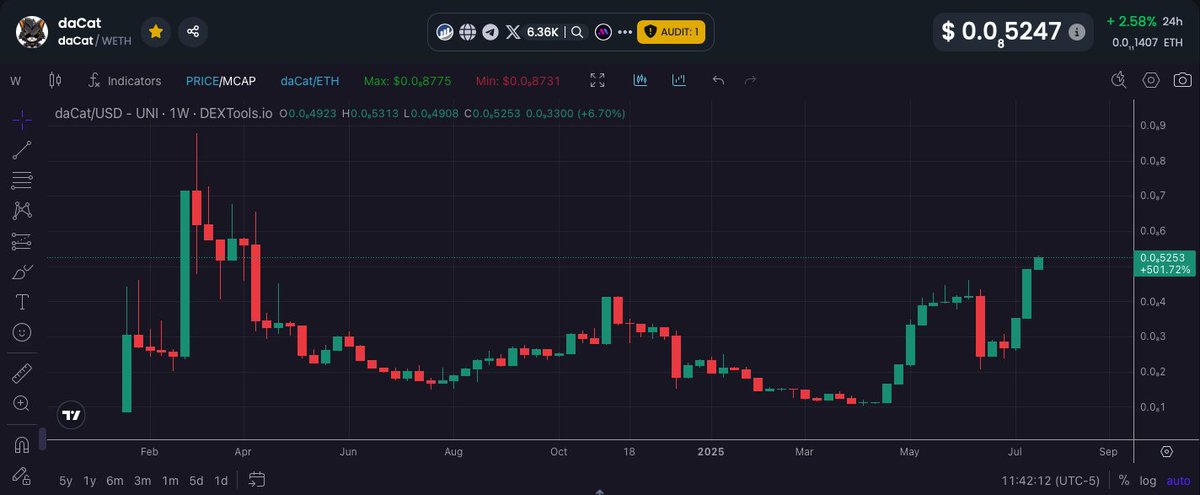The image size is (1200, 495).
Task: Switch chart to PRICE mode
Action: click(x=202, y=80)
